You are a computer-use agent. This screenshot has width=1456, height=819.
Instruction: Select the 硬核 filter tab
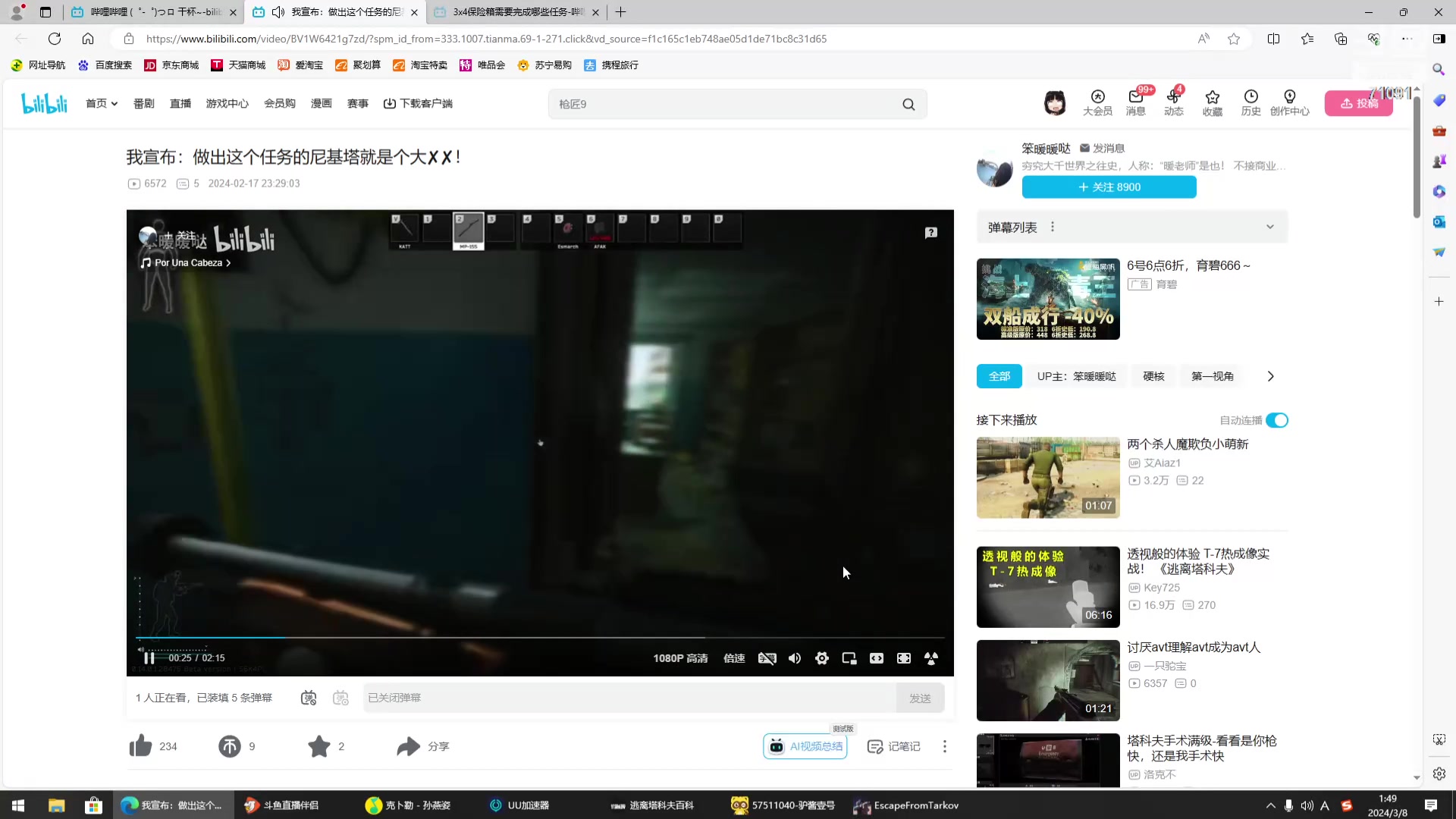(1153, 376)
